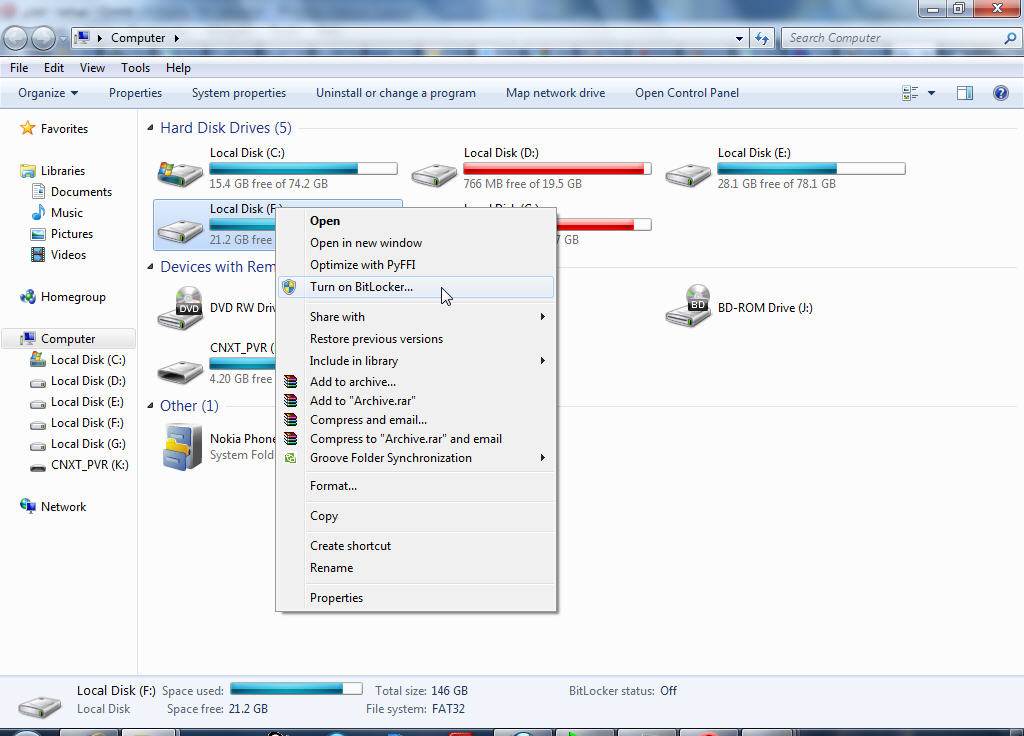Click the Space used bar in details pane

(296, 689)
